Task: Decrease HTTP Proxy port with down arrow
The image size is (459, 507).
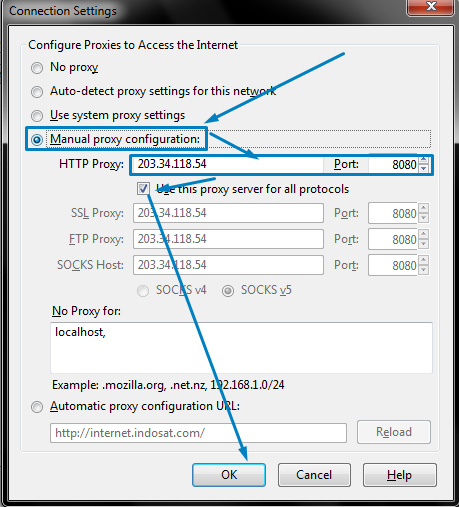Action: [x=423, y=169]
